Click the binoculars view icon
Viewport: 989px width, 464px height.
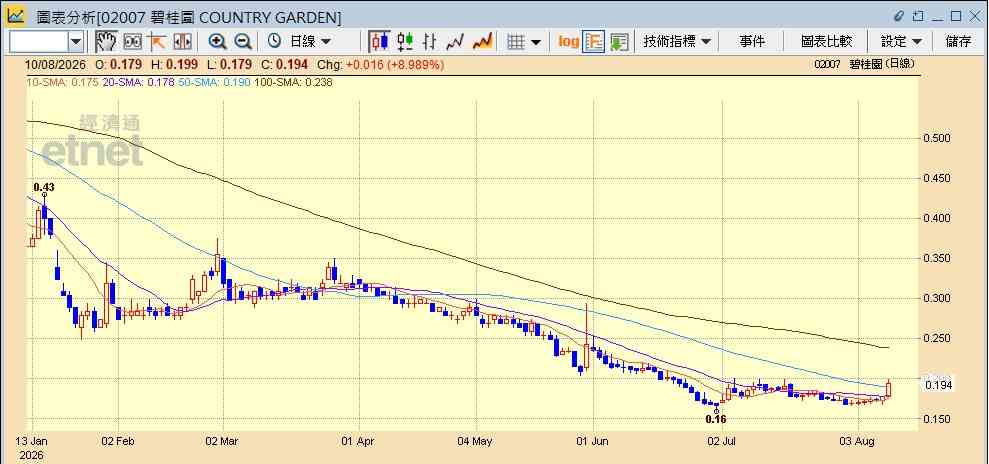(132, 42)
